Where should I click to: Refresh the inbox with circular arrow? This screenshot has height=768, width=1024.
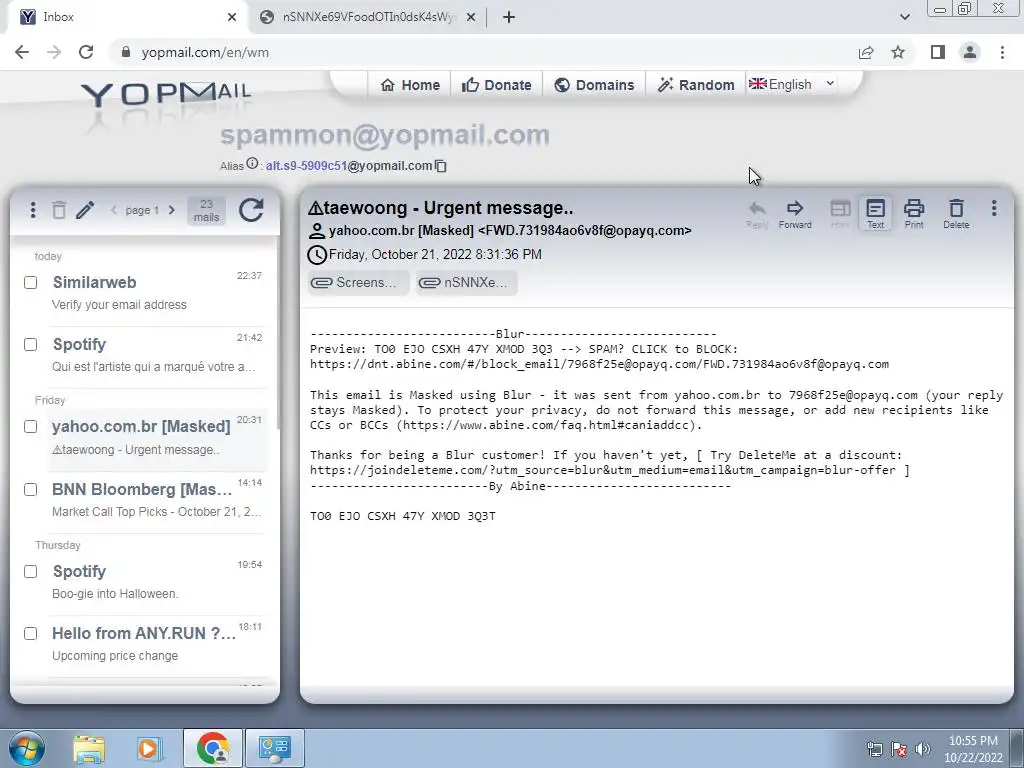(x=251, y=210)
